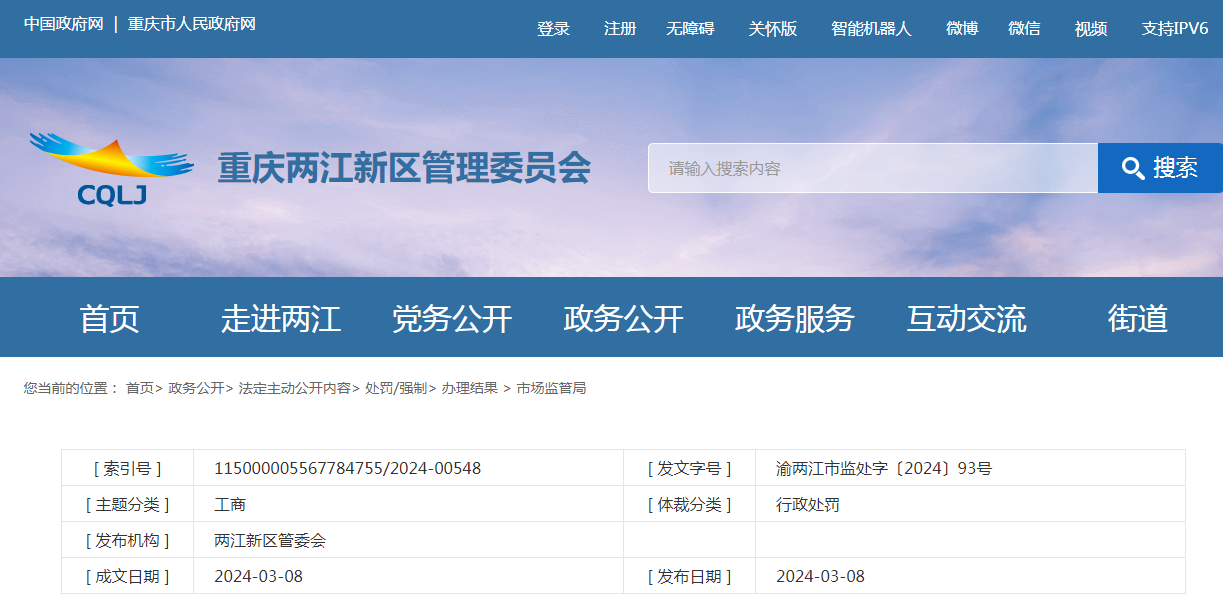Click 登录 in top bar
The width and height of the screenshot is (1223, 608).
[553, 29]
